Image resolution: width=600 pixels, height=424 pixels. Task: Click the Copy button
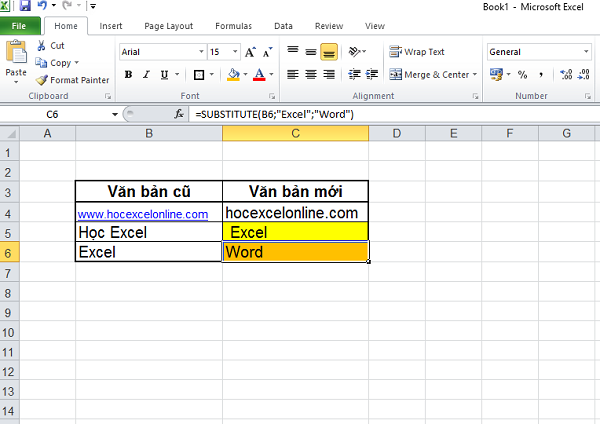click(54, 62)
